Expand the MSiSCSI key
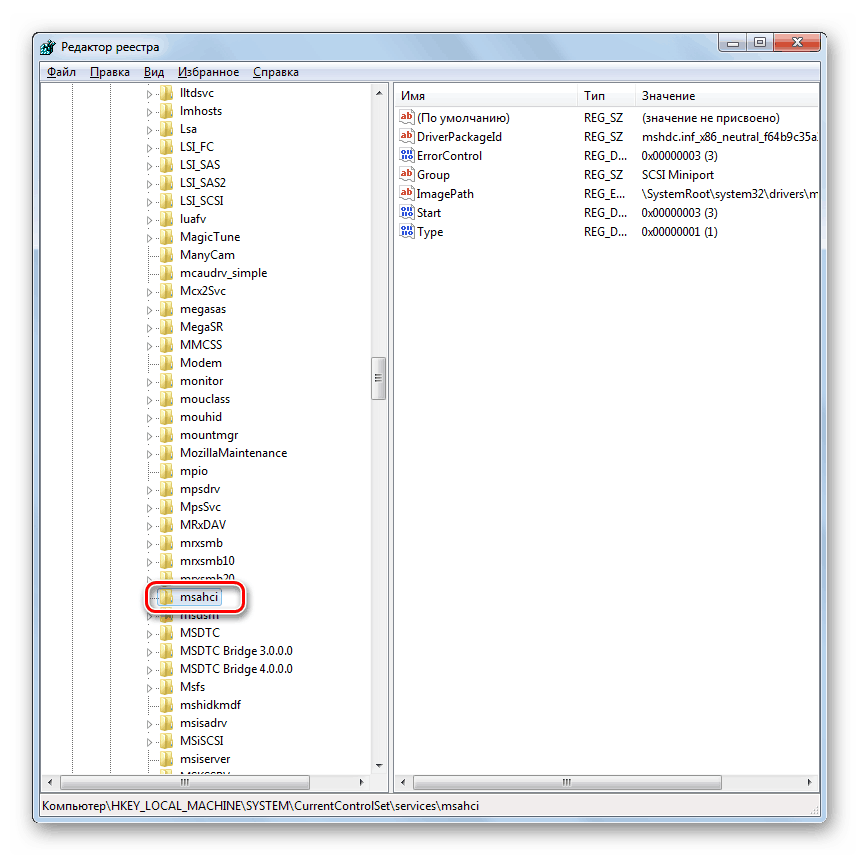860x856 pixels. (149, 742)
